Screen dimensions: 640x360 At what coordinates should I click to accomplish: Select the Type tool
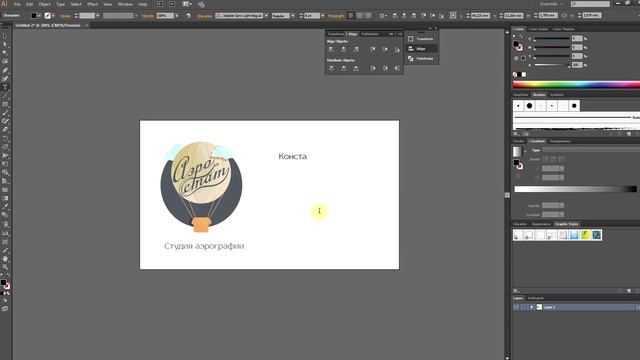5,87
